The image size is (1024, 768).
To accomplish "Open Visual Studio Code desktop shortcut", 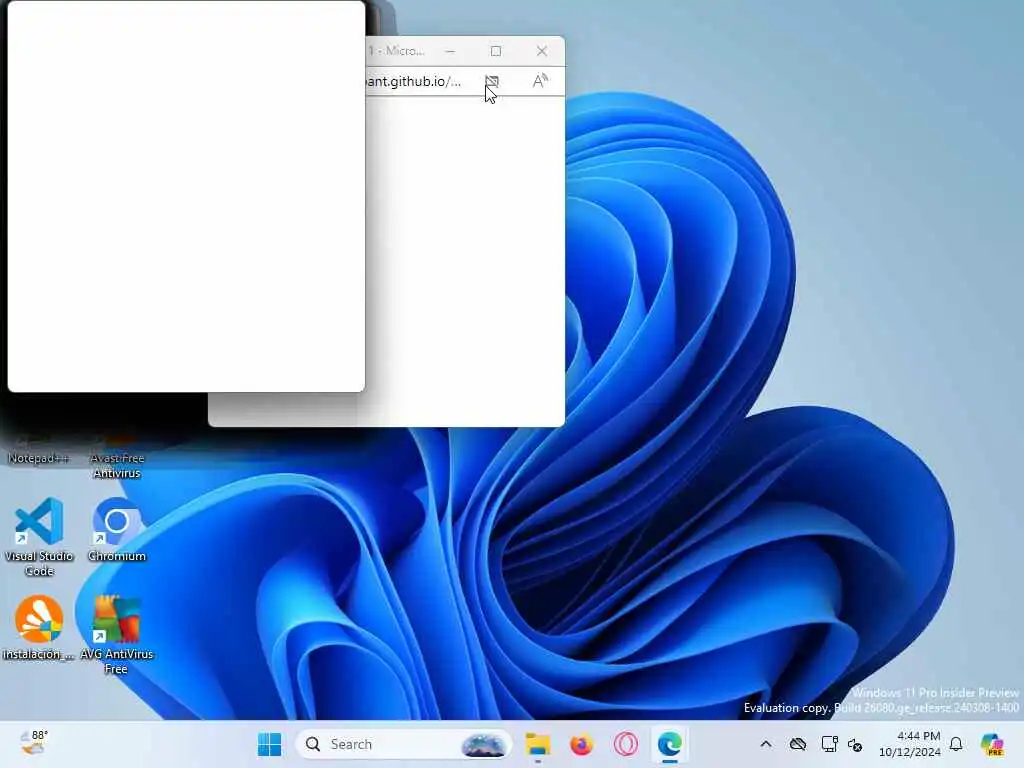I will tap(39, 537).
